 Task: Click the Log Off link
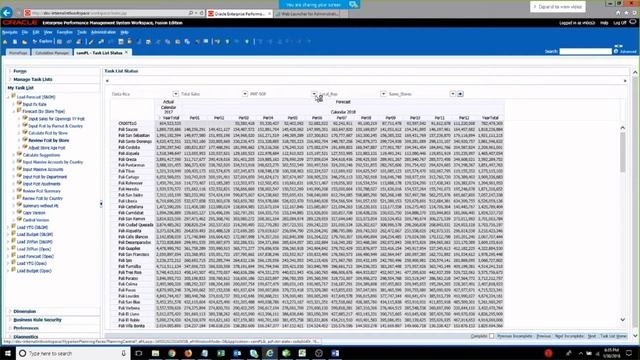click(620, 23)
